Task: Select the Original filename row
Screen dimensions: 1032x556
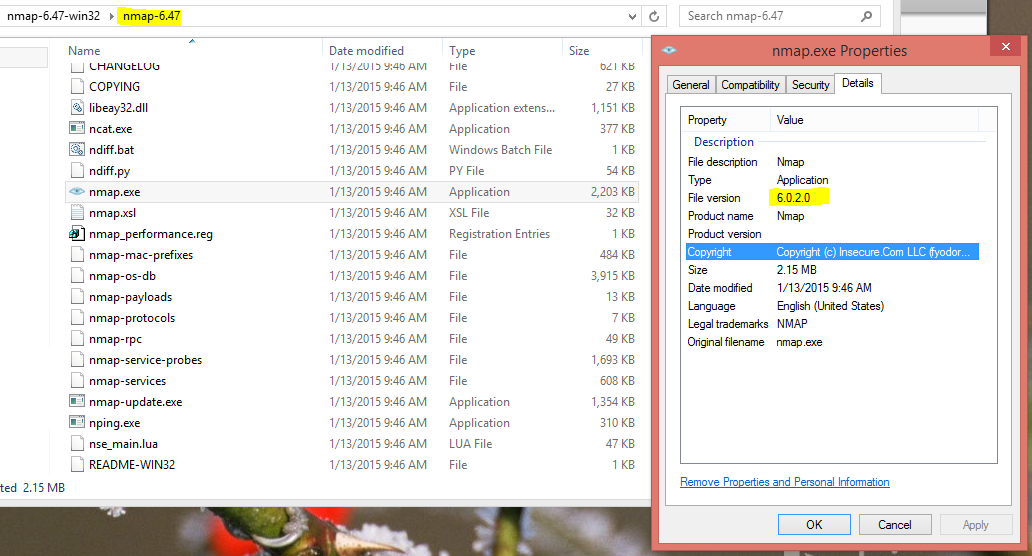Action: [x=832, y=342]
